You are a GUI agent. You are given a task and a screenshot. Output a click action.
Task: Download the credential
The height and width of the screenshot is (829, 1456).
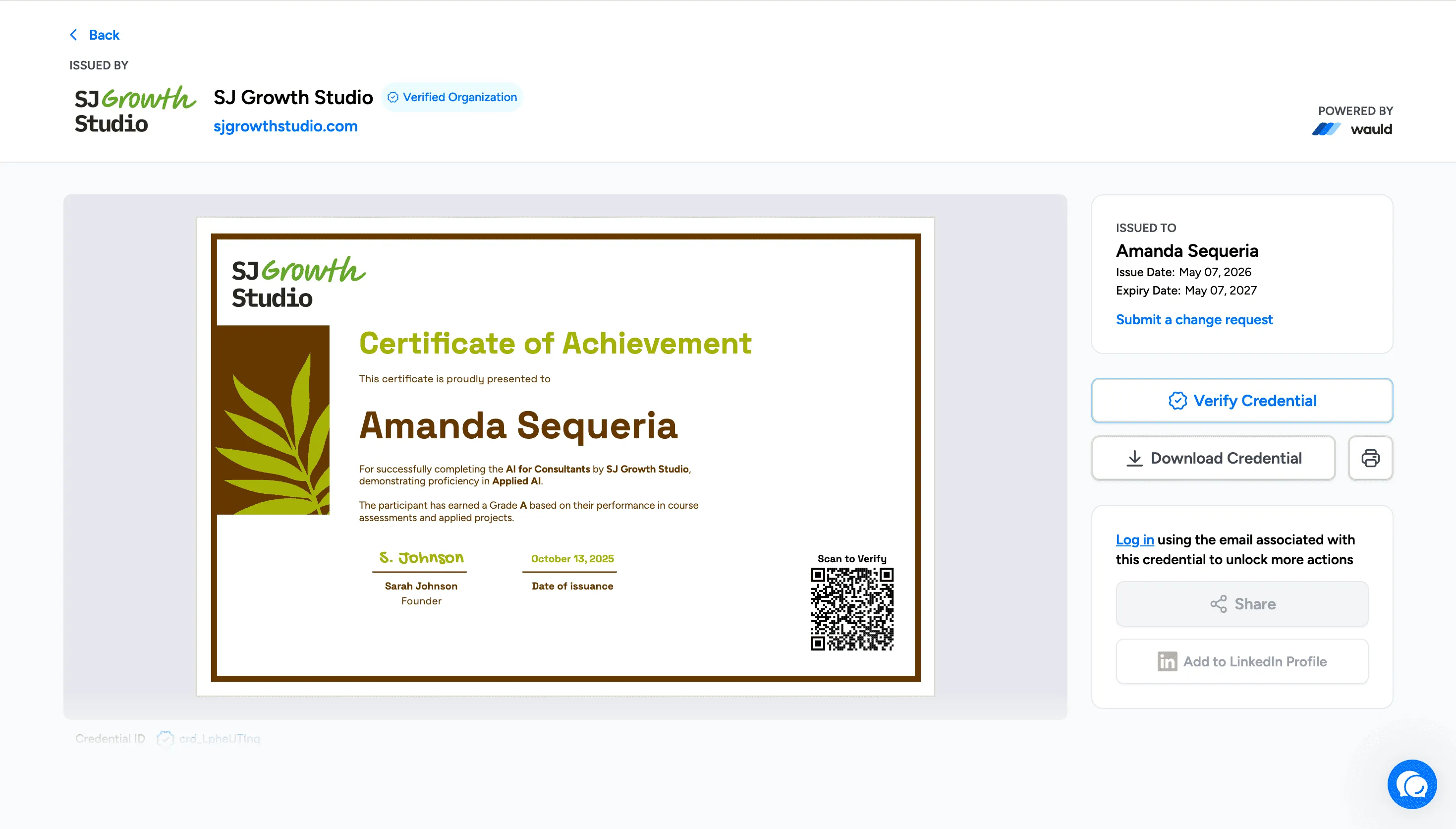[1214, 458]
